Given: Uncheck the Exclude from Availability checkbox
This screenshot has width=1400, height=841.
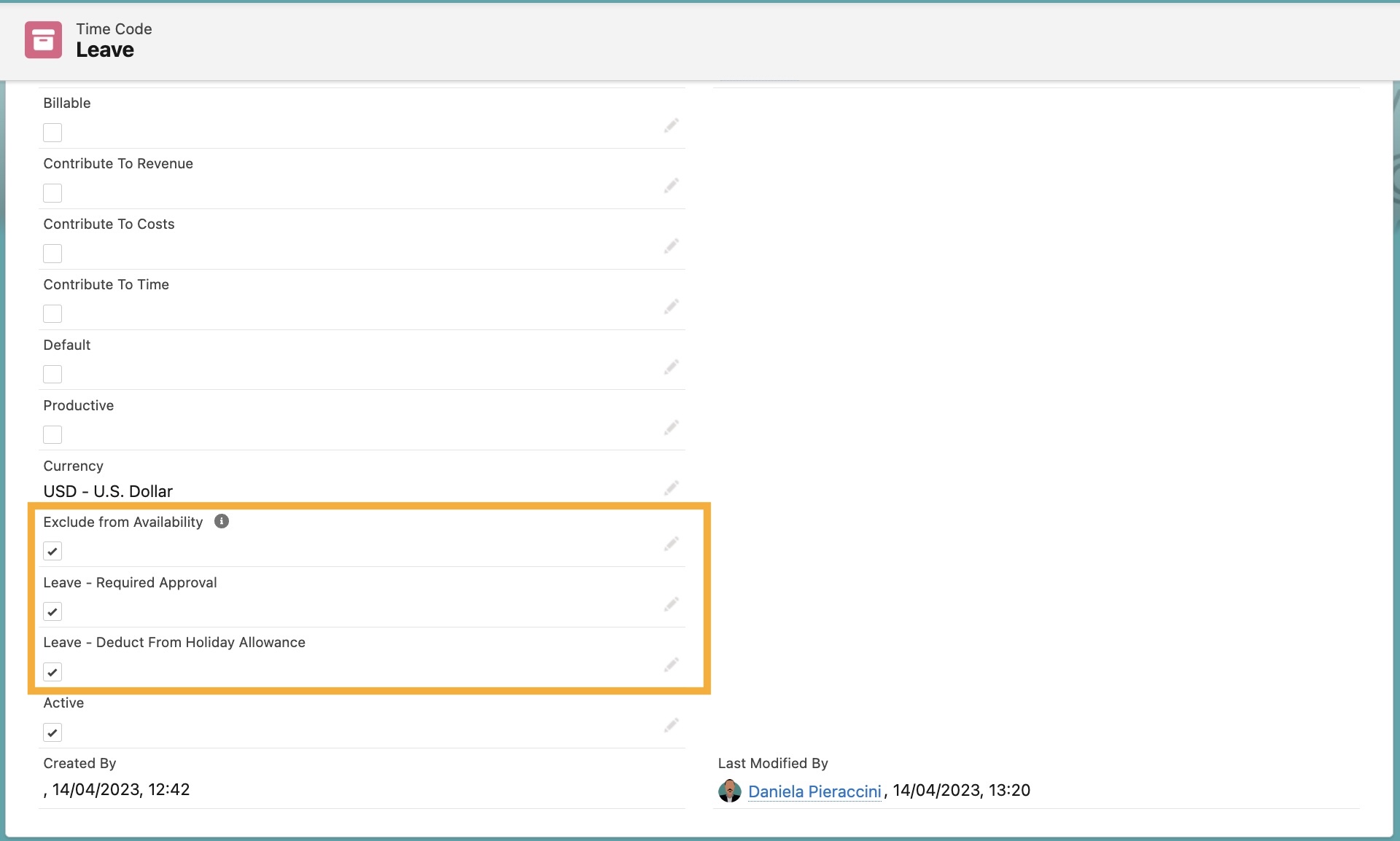Looking at the screenshot, I should pos(52,552).
